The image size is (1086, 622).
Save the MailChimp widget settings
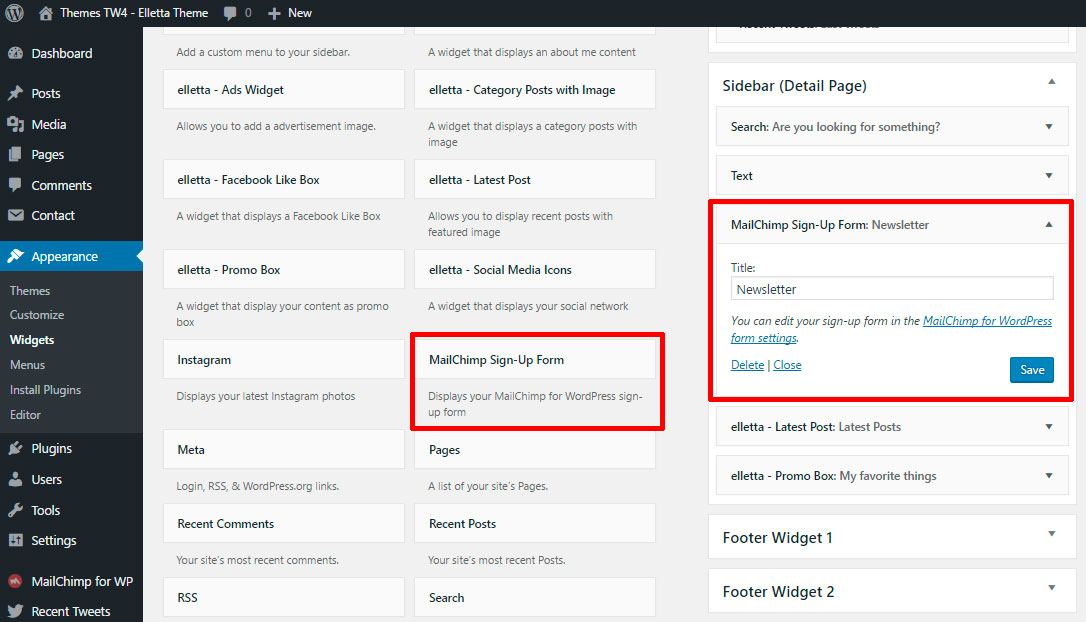point(1031,370)
